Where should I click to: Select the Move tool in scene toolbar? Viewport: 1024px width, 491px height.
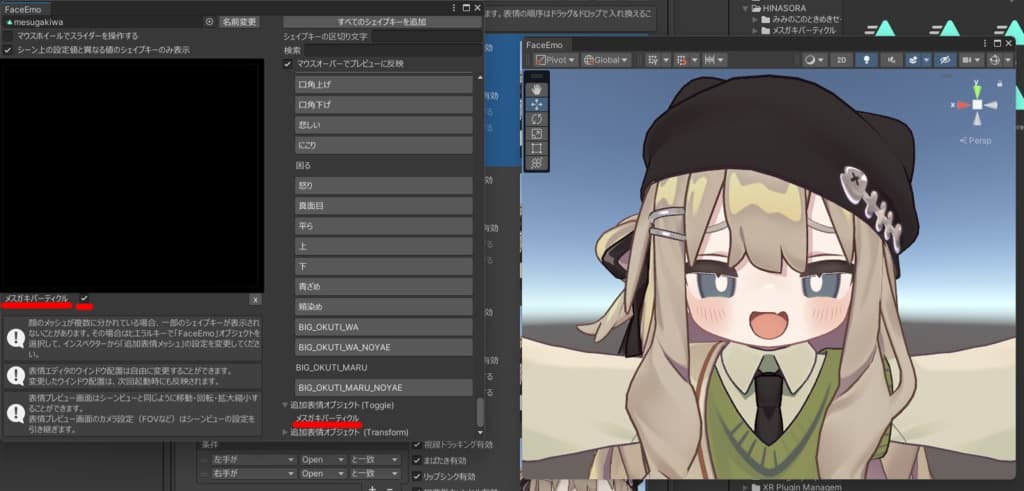(x=537, y=104)
